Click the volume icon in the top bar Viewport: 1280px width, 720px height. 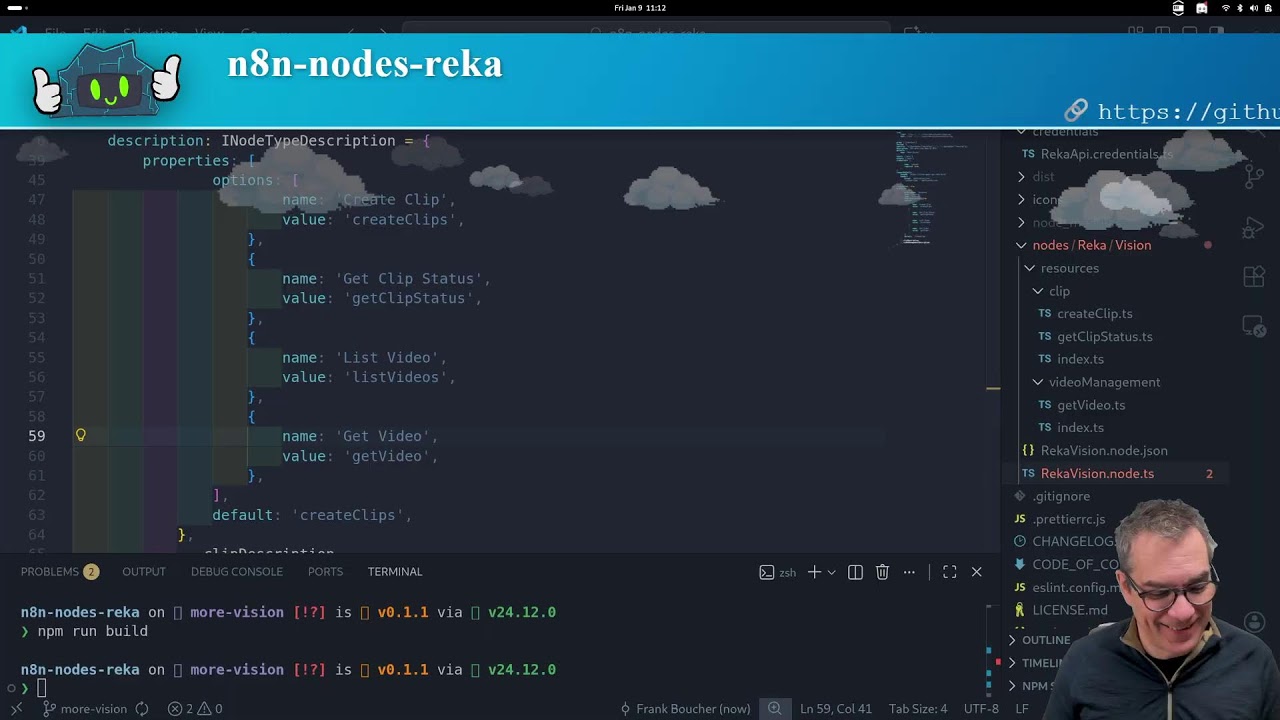tap(1253, 8)
